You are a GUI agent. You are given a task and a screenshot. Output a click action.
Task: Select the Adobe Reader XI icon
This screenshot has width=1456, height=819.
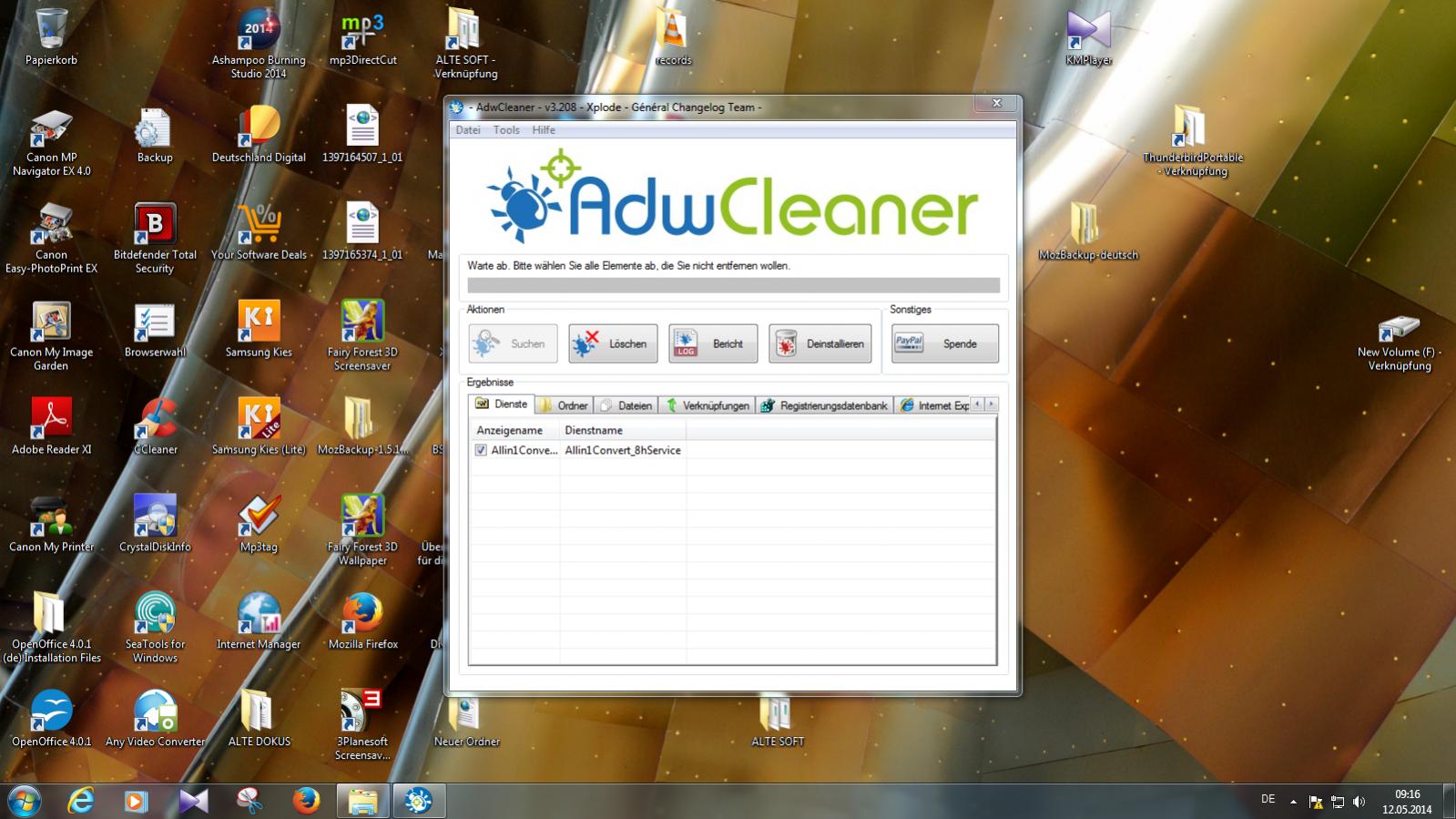51,427
